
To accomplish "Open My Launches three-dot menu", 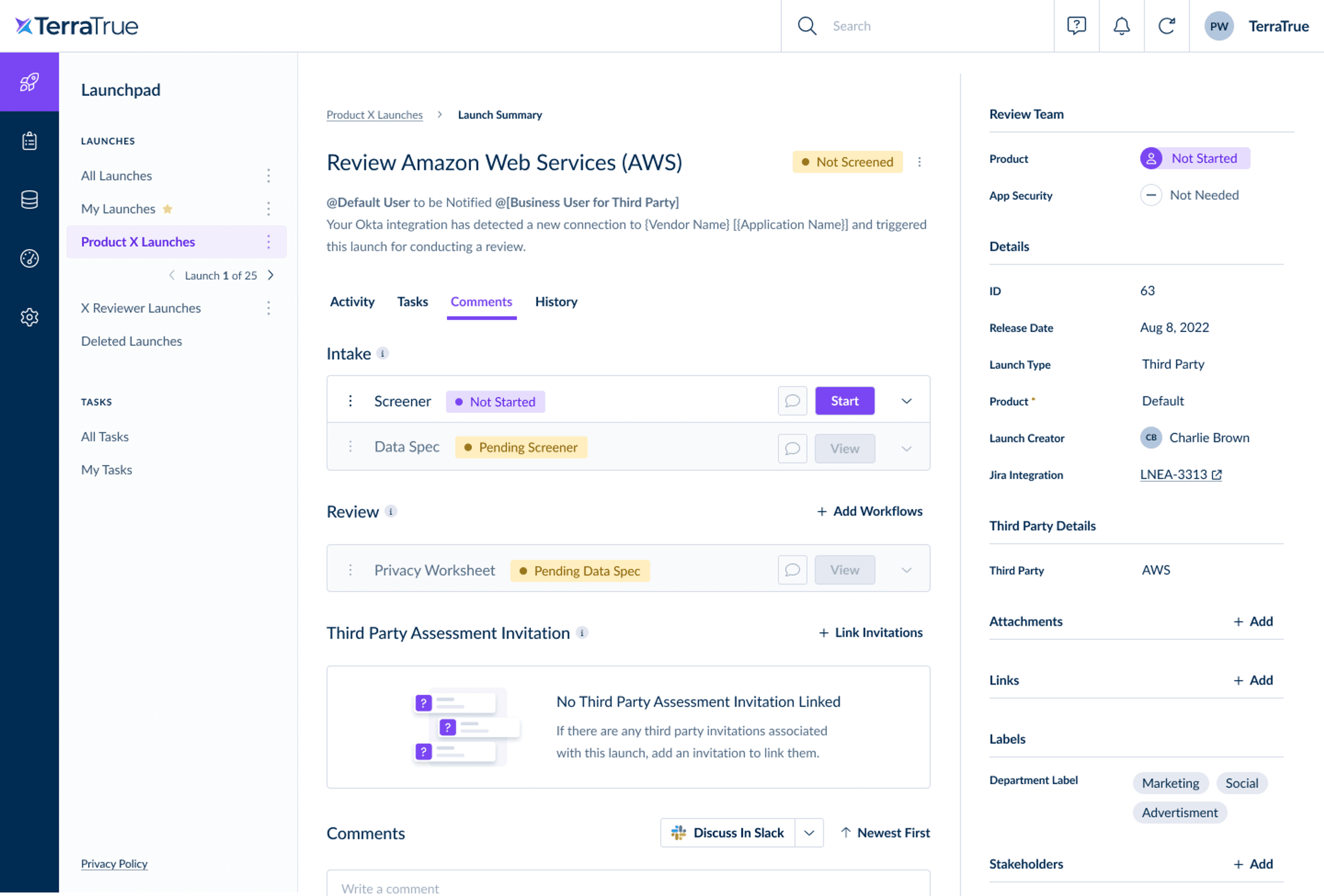I will click(268, 209).
